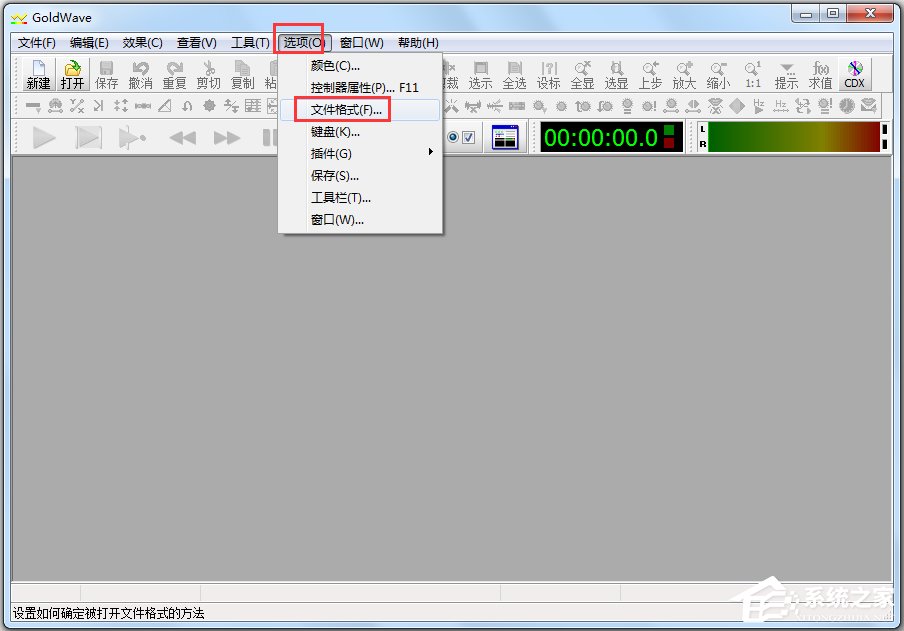This screenshot has height=631, width=904.
Task: Open the CDX CD reader tool
Action: click(x=854, y=74)
